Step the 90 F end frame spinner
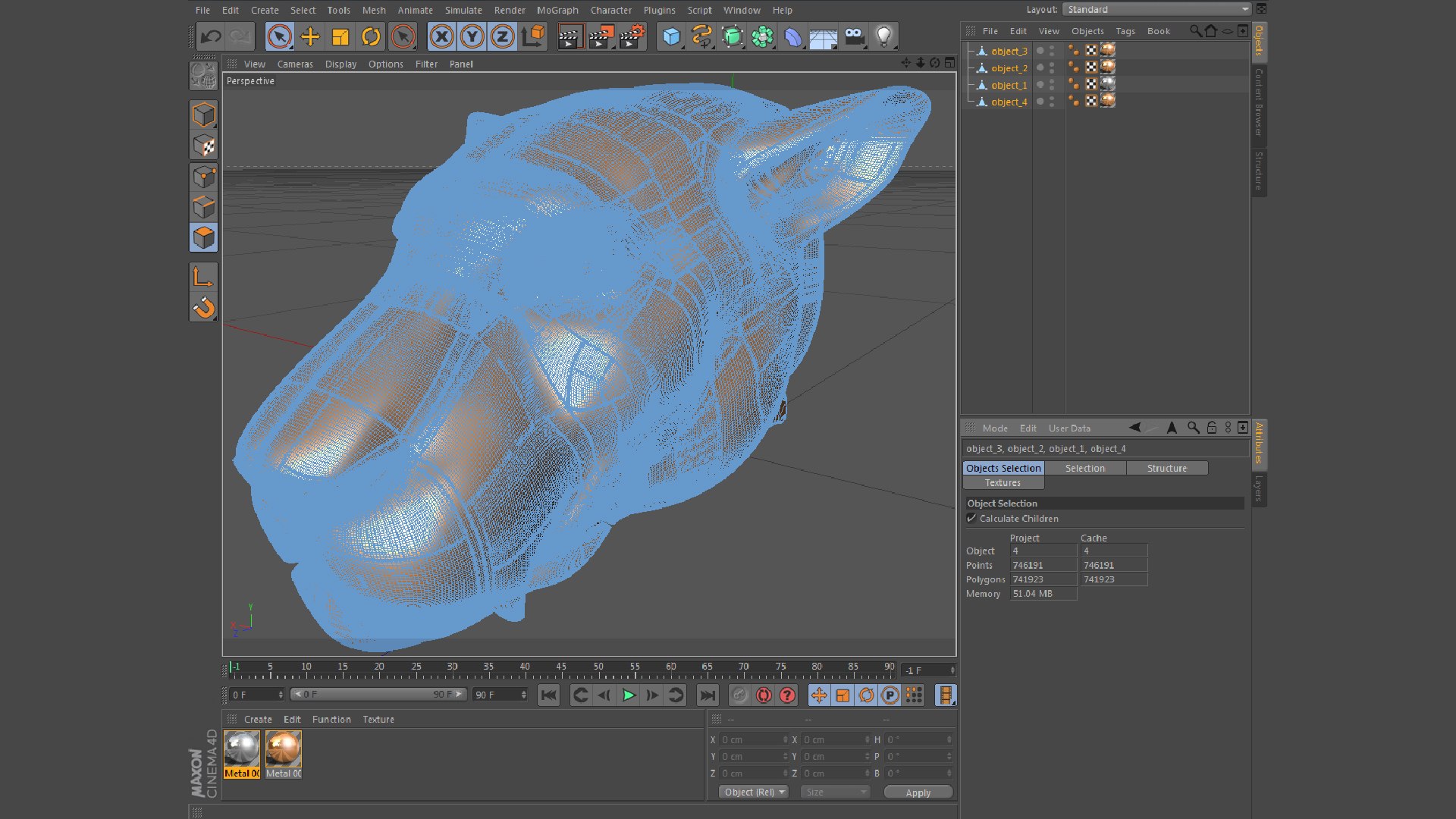This screenshot has height=819, width=1456. coord(523,695)
